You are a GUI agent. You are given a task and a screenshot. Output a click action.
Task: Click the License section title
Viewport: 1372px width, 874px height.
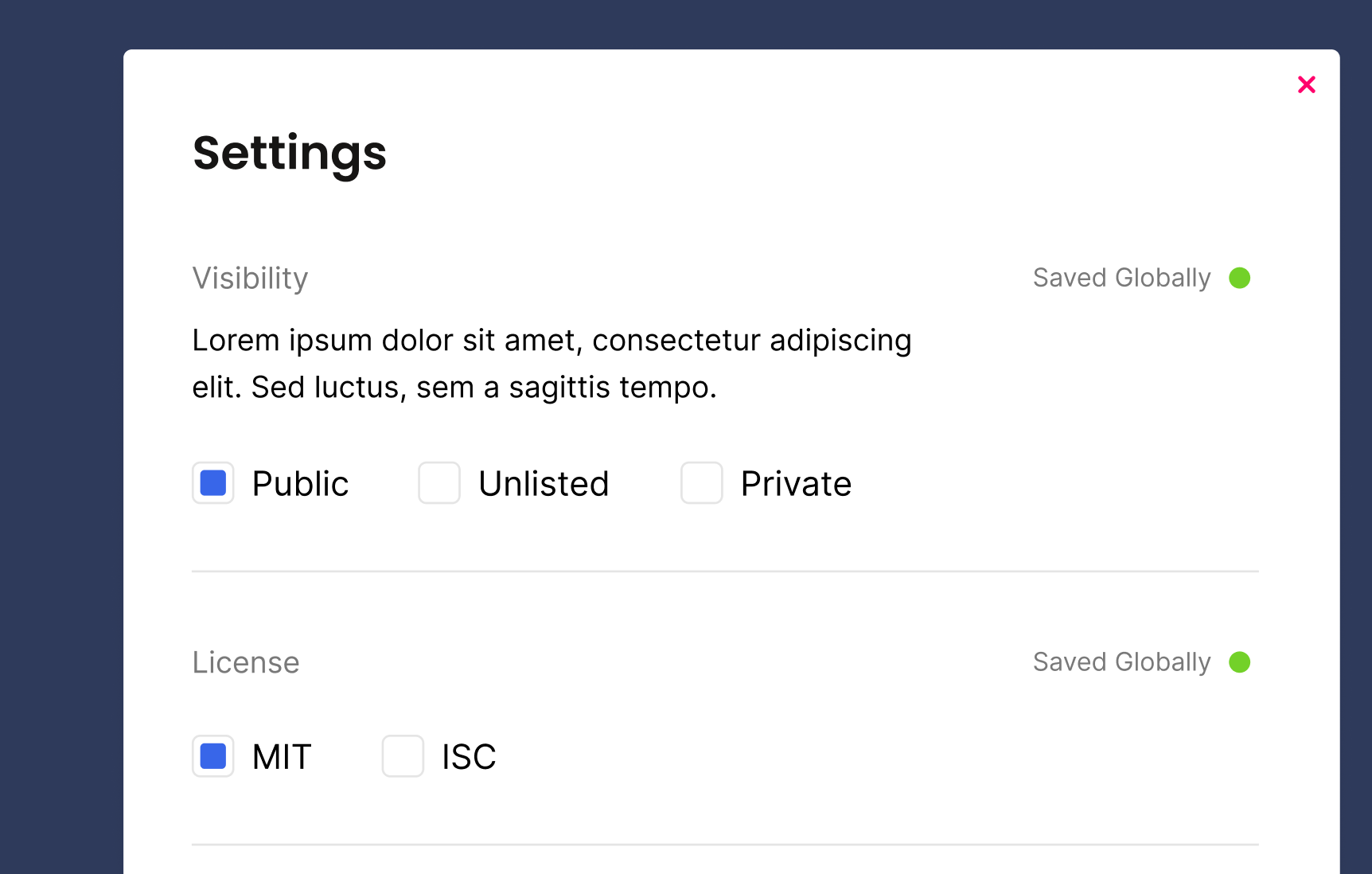click(246, 662)
